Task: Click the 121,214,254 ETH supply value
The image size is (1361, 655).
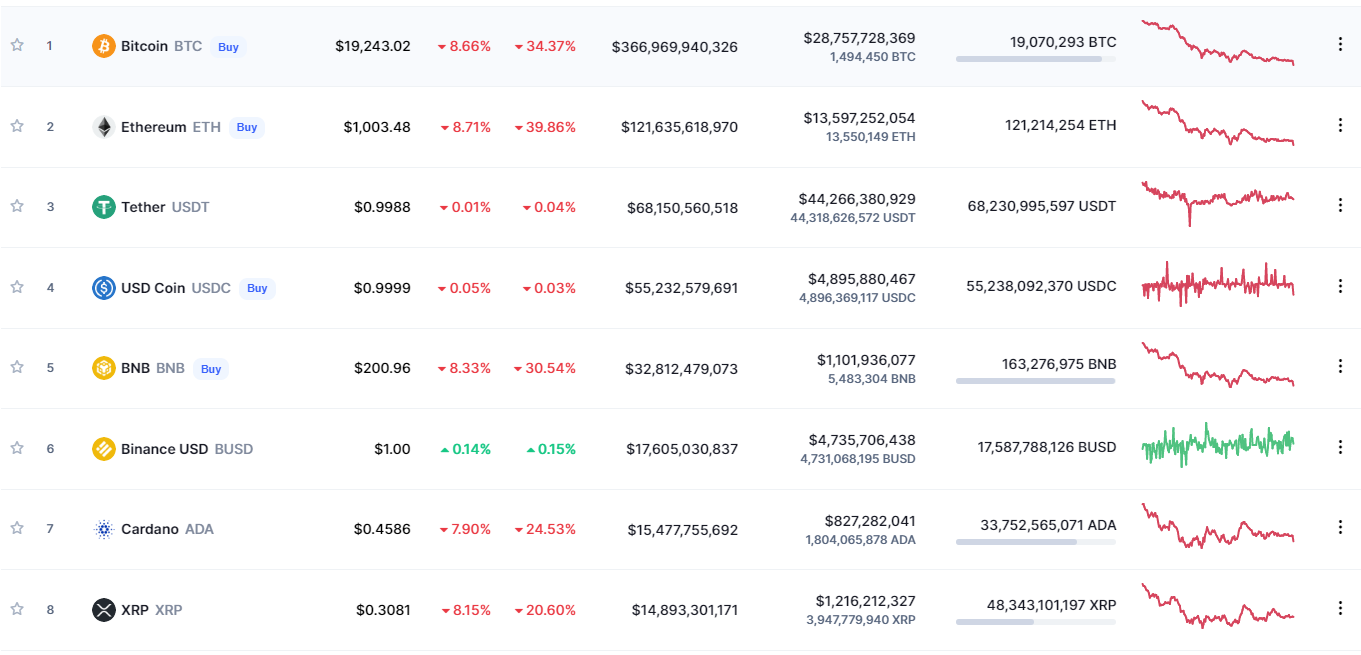Action: pyautogui.click(x=1061, y=125)
